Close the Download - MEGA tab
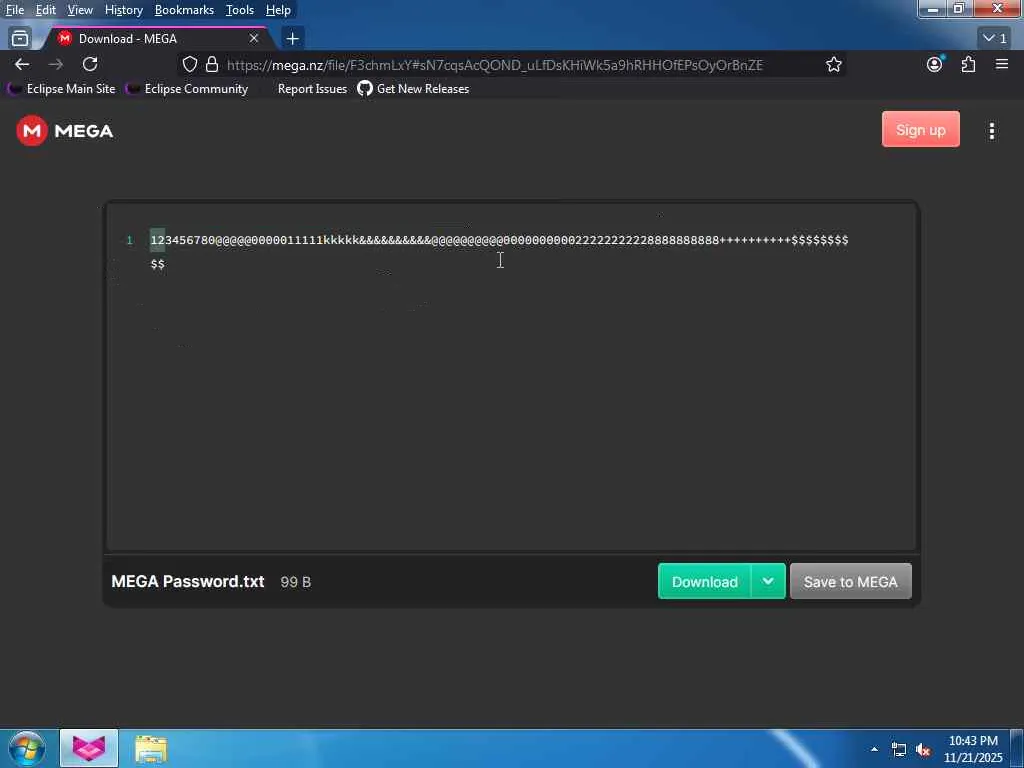The width and height of the screenshot is (1024, 768). [254, 39]
